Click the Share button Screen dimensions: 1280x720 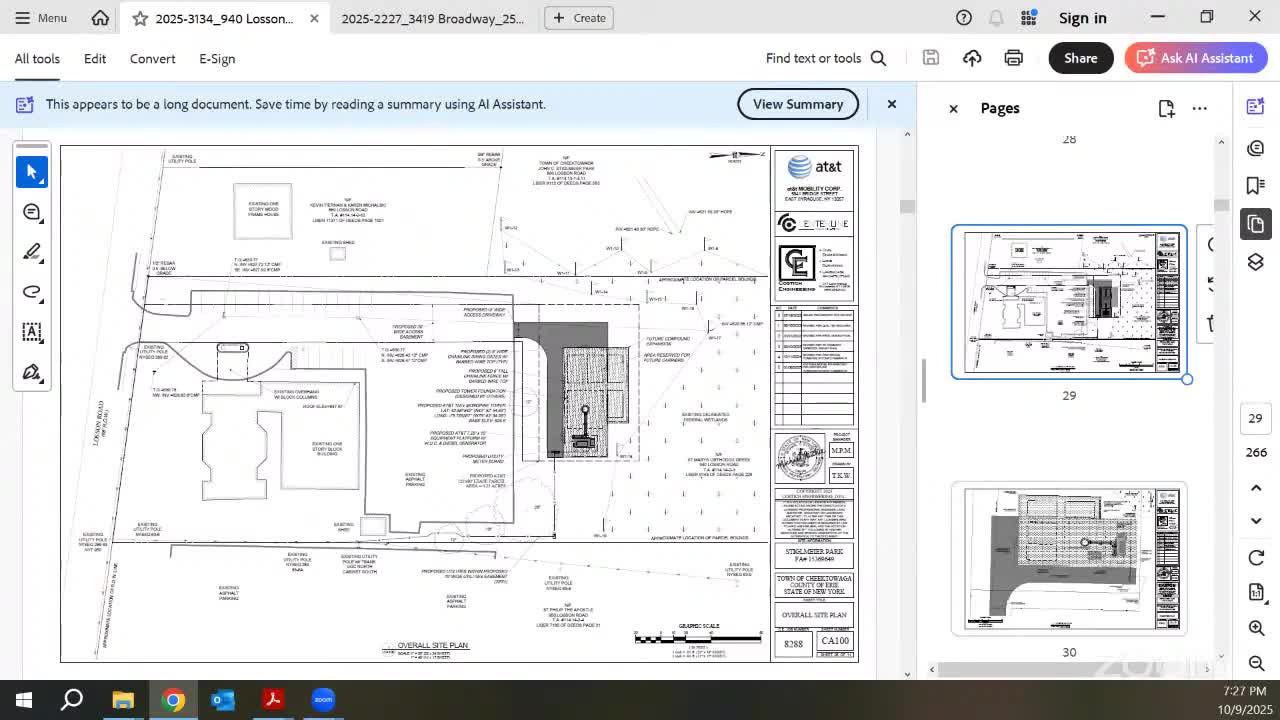(x=1080, y=58)
